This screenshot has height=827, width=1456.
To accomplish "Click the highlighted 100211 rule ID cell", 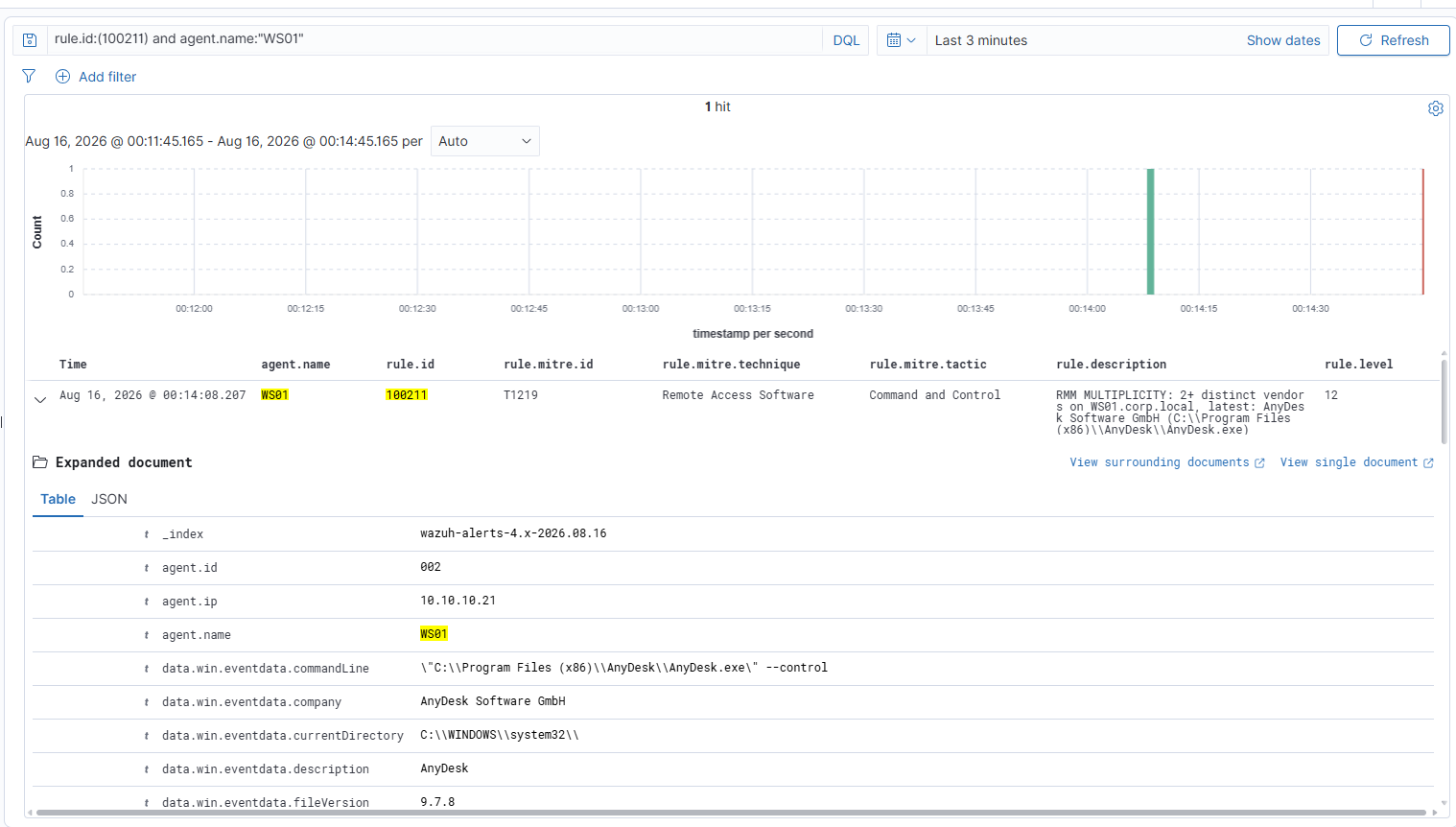I will click(x=407, y=395).
